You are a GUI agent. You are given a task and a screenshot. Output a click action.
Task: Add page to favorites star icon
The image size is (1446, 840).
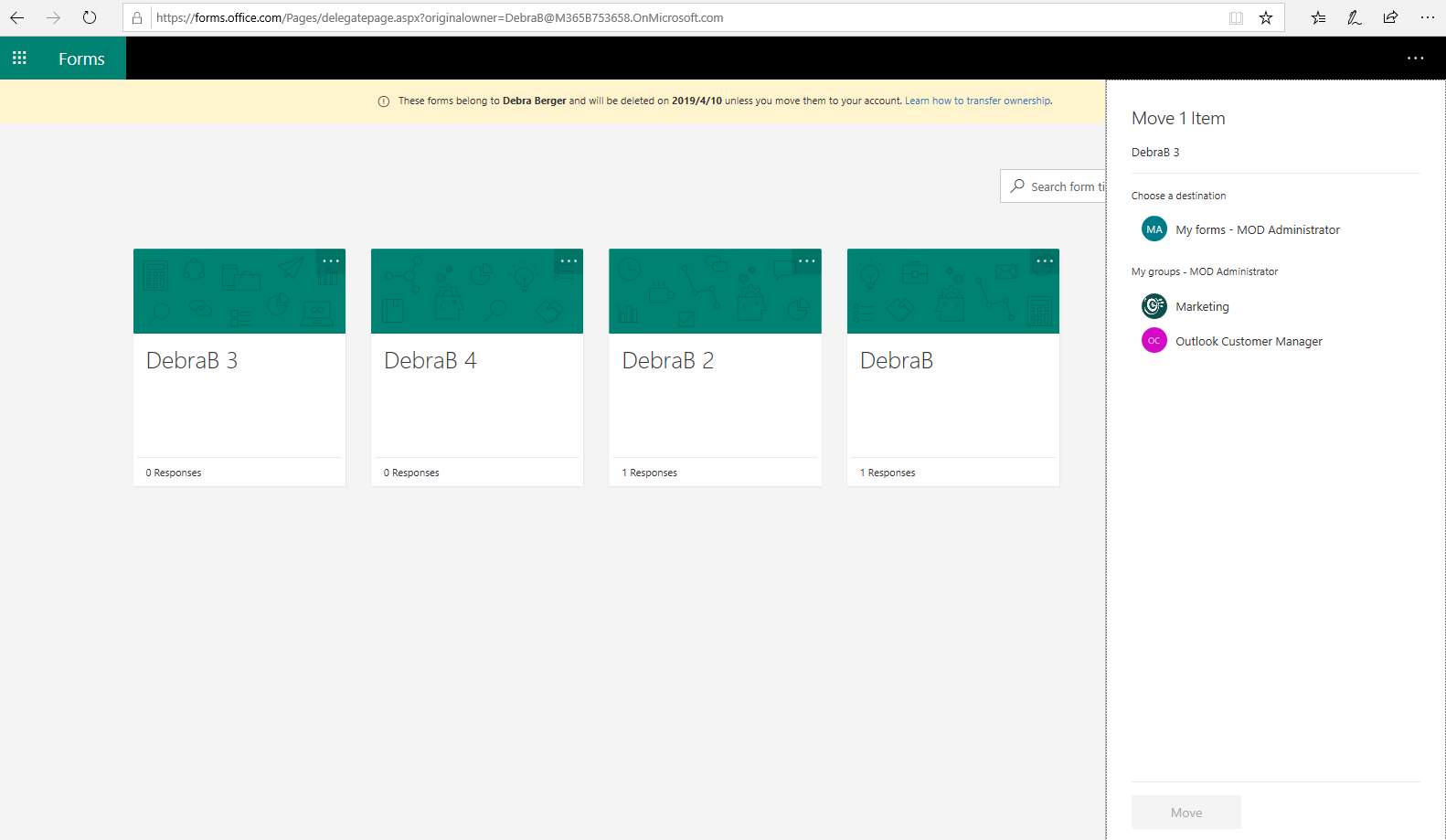(x=1266, y=17)
